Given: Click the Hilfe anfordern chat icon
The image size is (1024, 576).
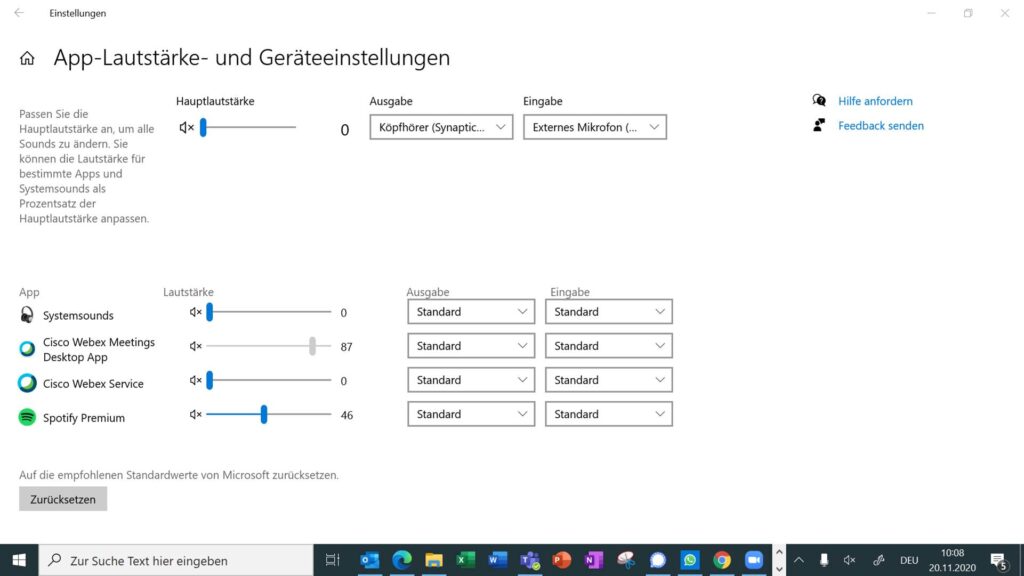Looking at the screenshot, I should (x=819, y=101).
